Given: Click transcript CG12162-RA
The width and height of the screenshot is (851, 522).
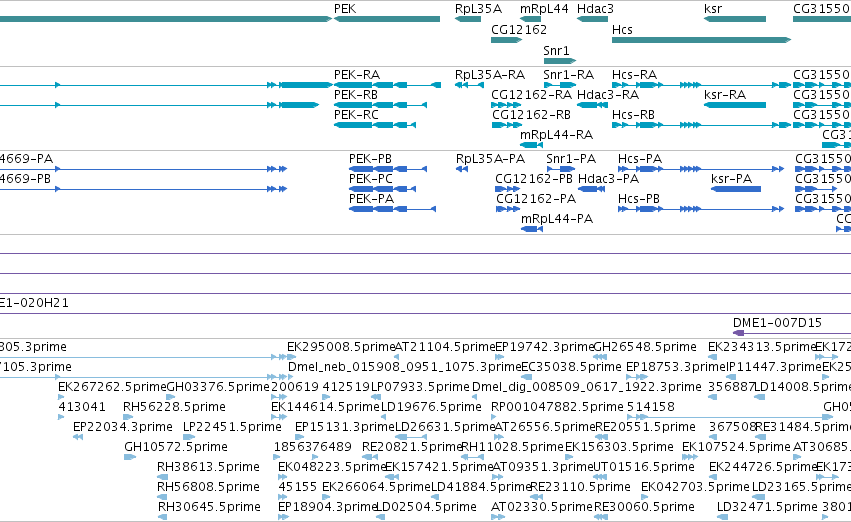Looking at the screenshot, I should click(506, 105).
